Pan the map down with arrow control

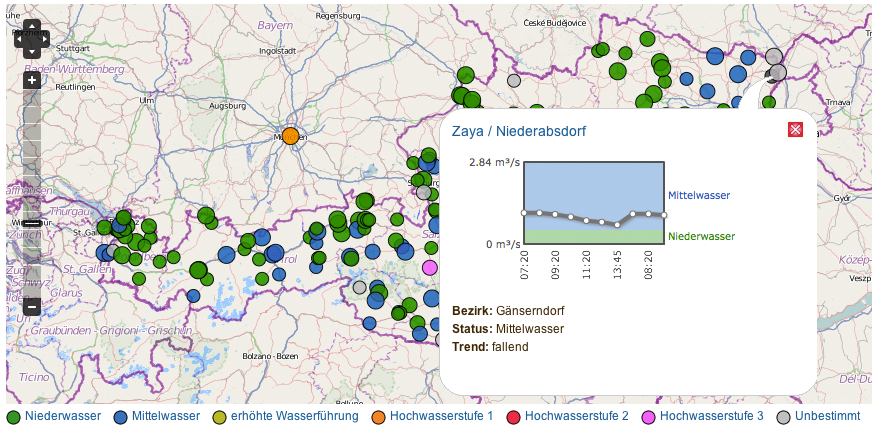point(32,51)
